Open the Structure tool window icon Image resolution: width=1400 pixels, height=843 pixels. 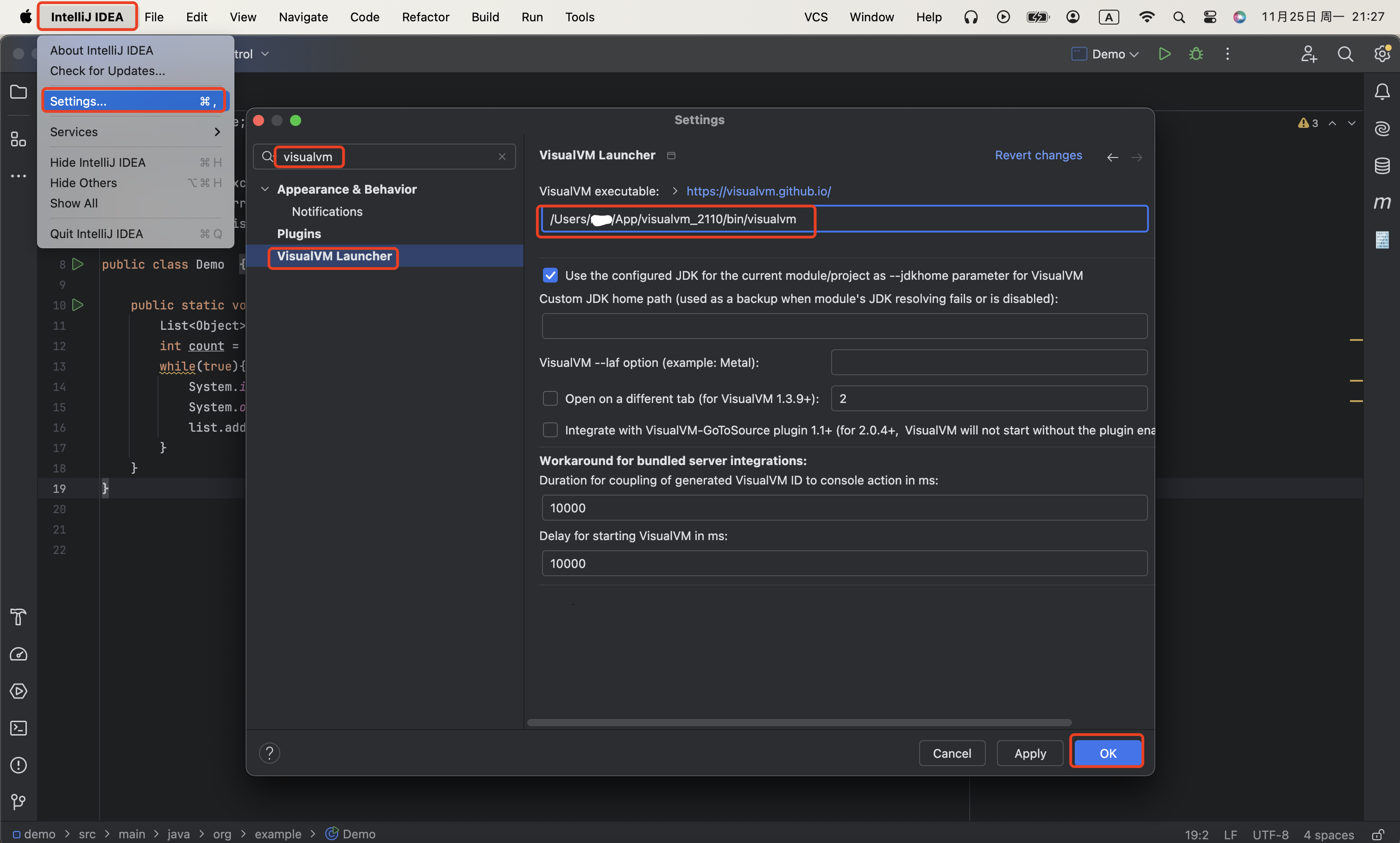(x=19, y=139)
